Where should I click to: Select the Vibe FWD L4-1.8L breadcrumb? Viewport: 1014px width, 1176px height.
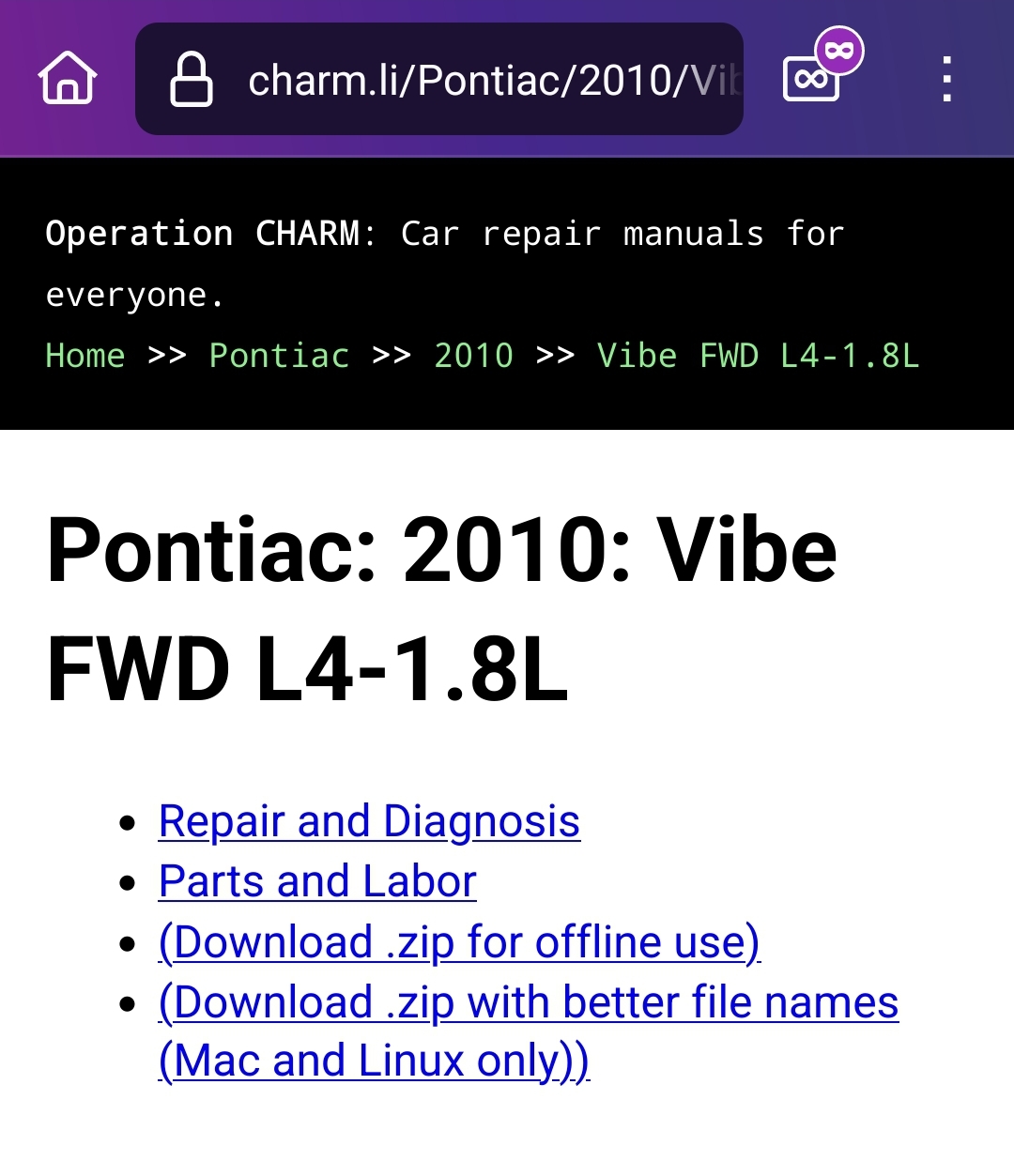[x=758, y=356]
